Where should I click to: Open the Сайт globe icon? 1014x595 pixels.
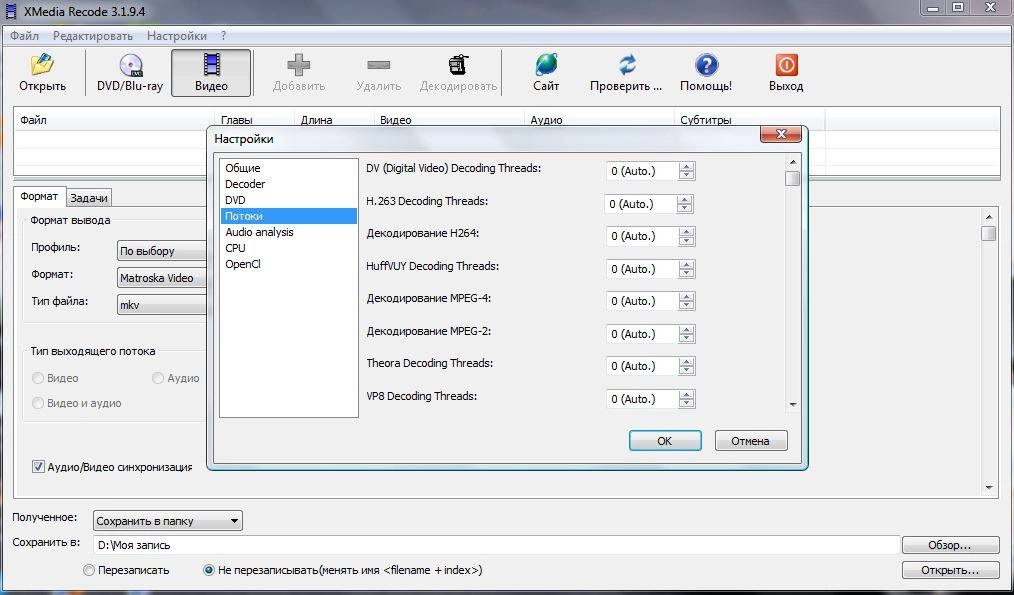546,65
